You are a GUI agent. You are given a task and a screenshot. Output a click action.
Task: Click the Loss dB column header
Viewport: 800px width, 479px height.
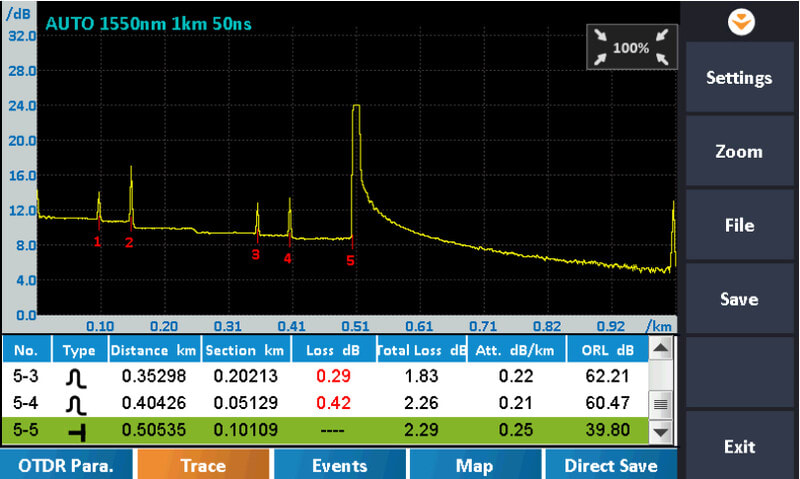tap(332, 350)
